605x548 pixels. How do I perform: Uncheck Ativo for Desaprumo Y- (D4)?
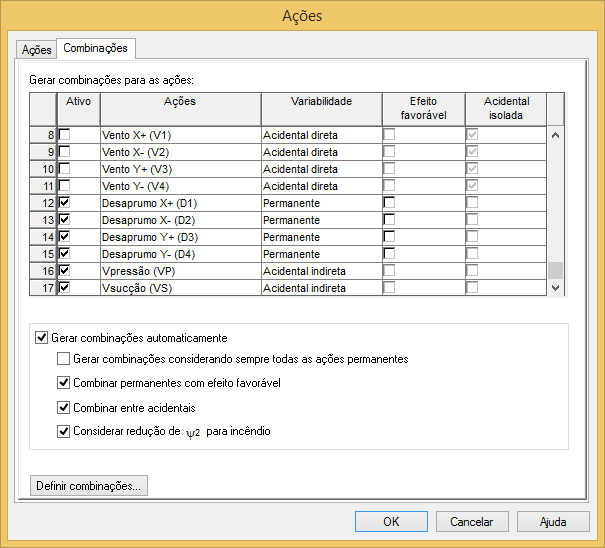pos(64,254)
